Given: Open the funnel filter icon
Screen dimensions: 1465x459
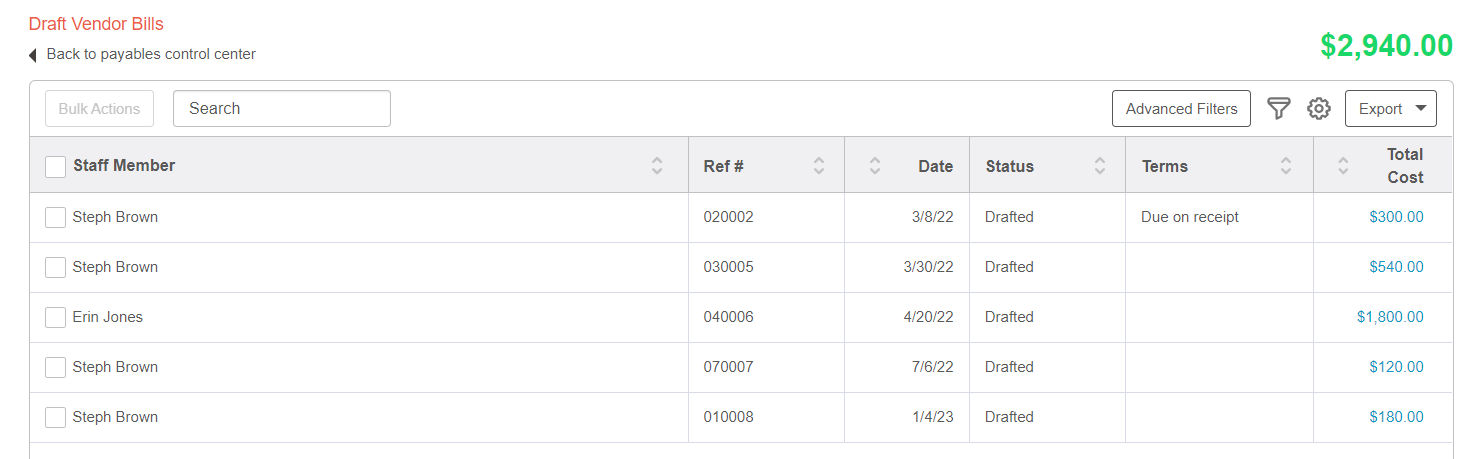Looking at the screenshot, I should point(1279,109).
